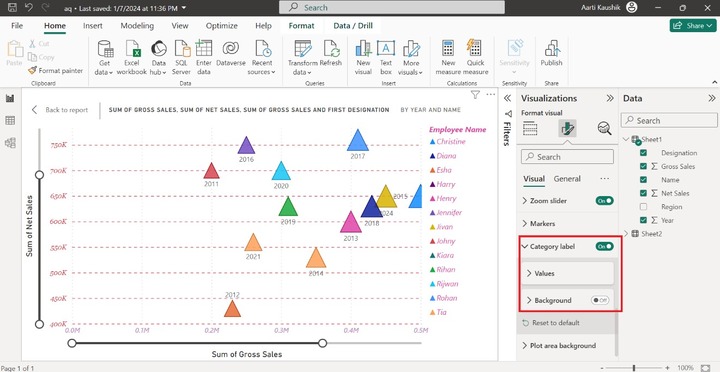720x372 pixels.
Task: Open the Analytics pane magnifier icon
Action: click(604, 128)
